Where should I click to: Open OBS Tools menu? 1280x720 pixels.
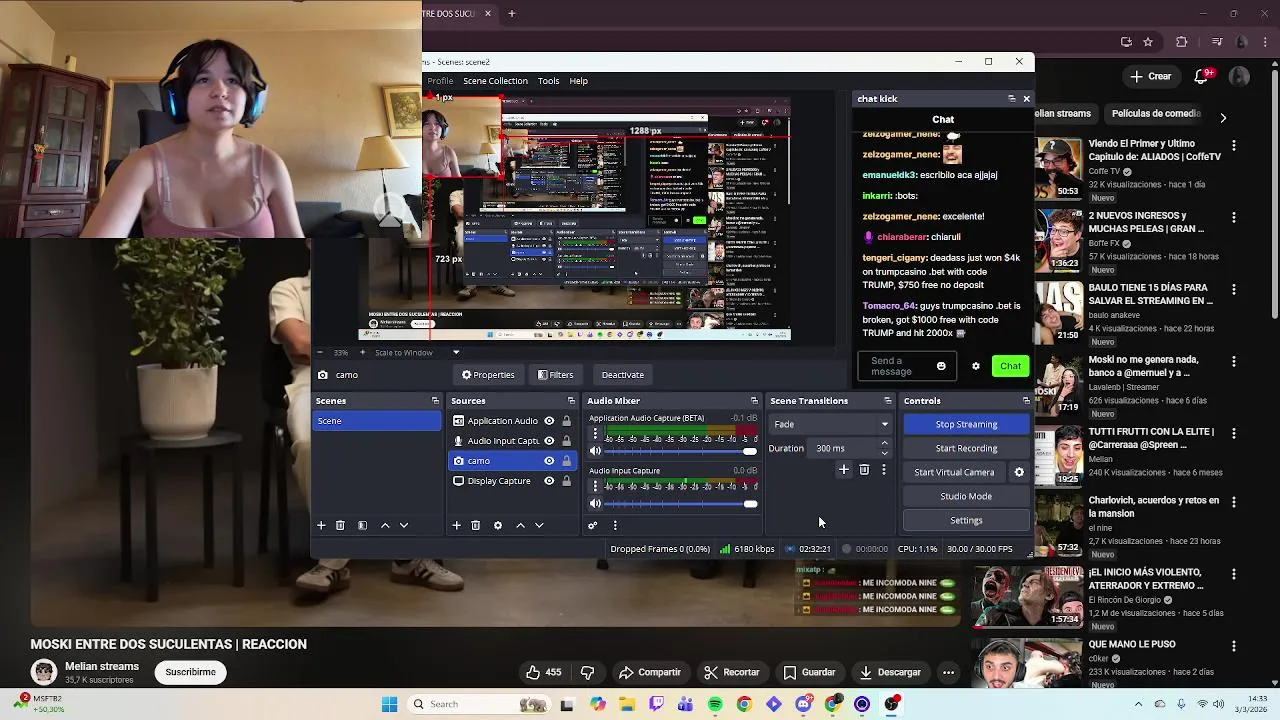(x=548, y=81)
